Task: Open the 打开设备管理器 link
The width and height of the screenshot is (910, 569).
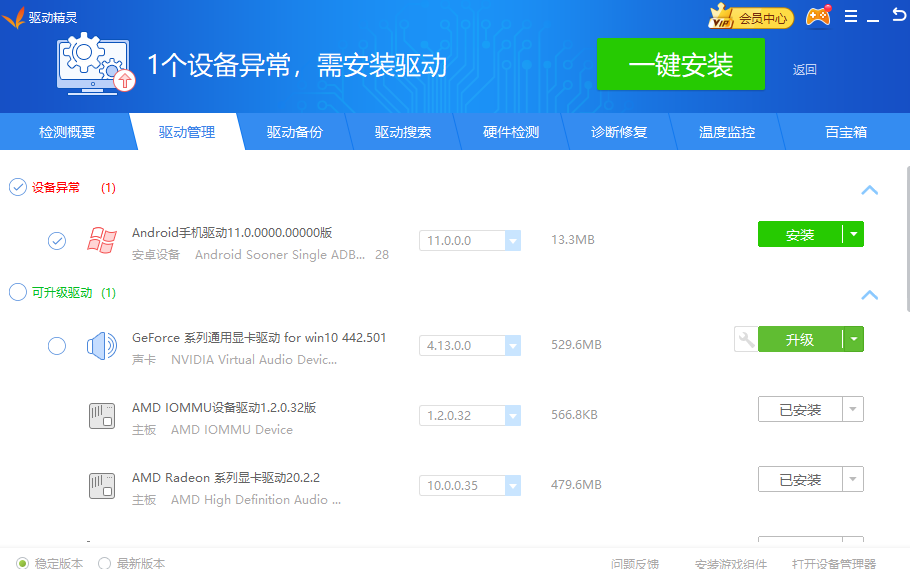Action: click(834, 563)
